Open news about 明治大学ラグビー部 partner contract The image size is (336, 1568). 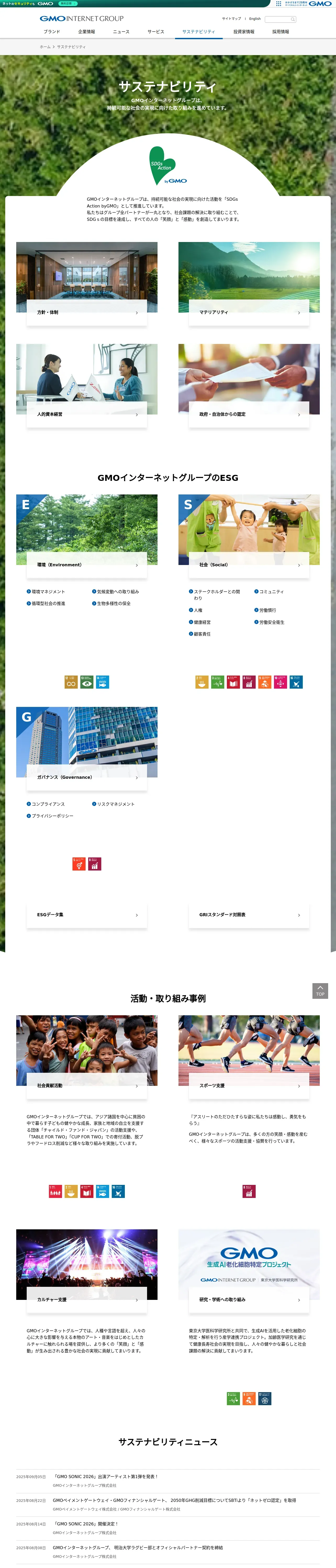138,1548
